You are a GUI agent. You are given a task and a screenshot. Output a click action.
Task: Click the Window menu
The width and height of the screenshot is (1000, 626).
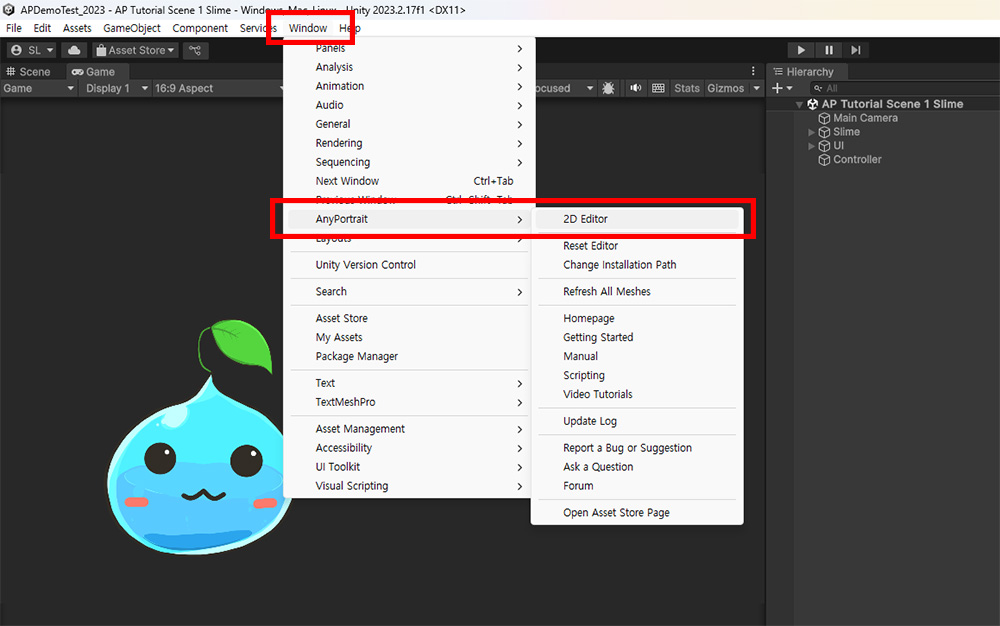click(307, 28)
